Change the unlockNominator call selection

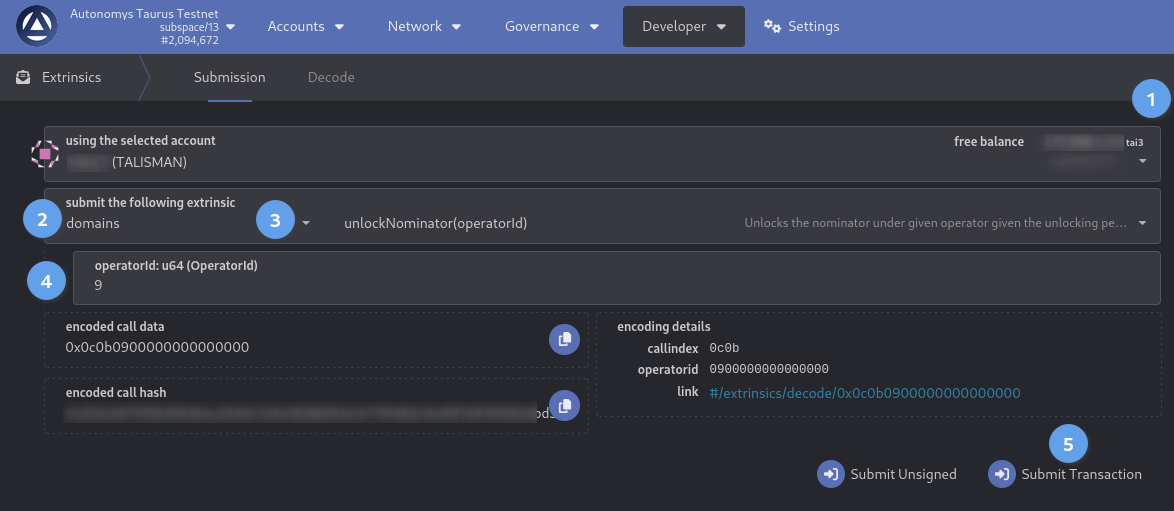pyautogui.click(x=740, y=223)
